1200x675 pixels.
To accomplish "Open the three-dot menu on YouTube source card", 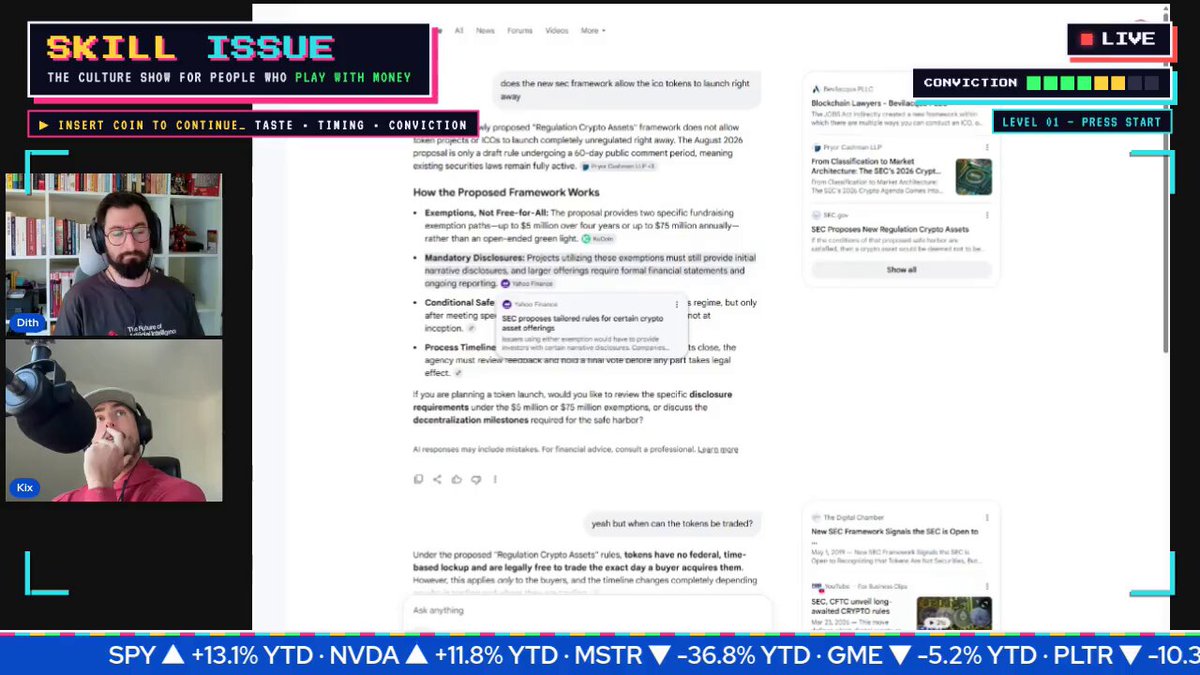I will (x=987, y=586).
